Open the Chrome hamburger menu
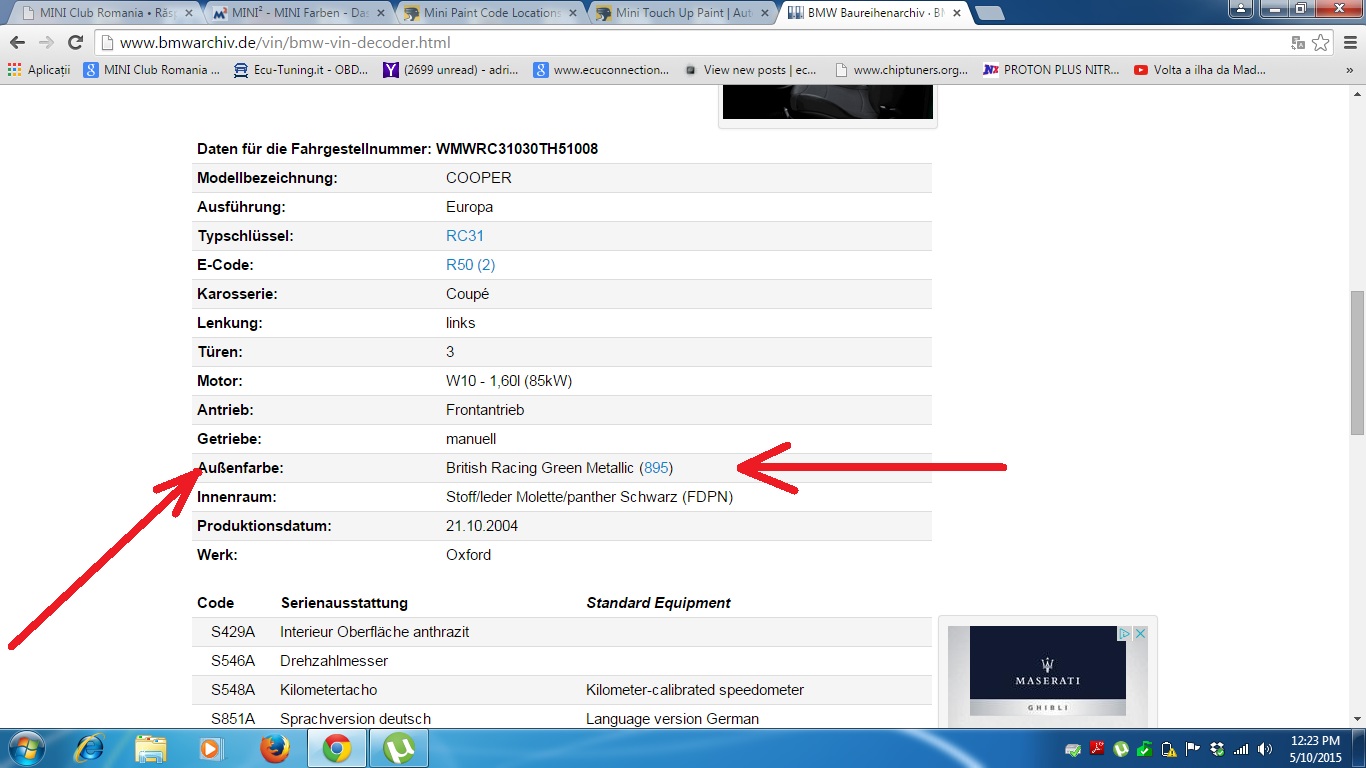Image resolution: width=1366 pixels, height=768 pixels. click(x=1348, y=43)
